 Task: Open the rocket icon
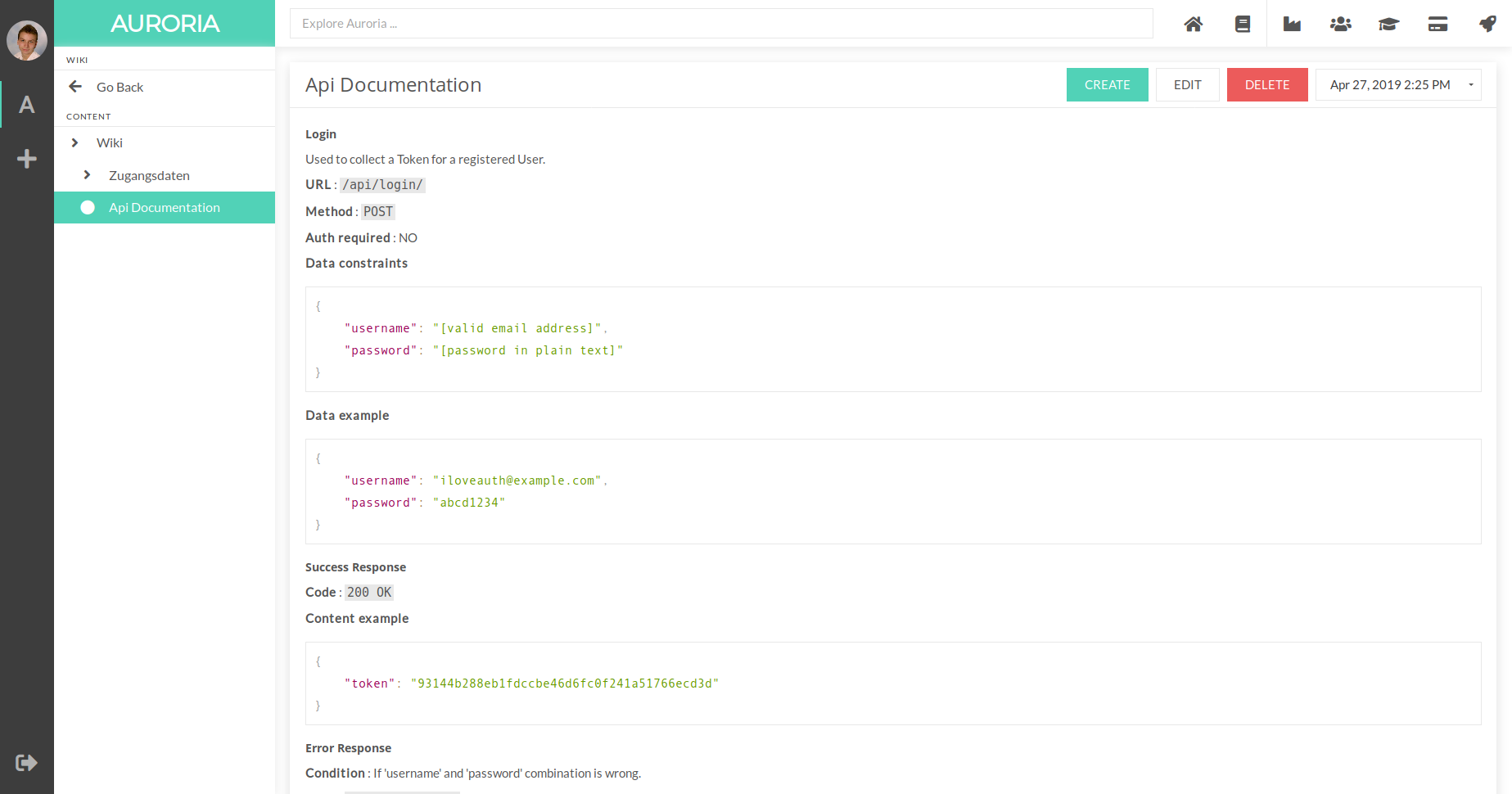[1487, 24]
